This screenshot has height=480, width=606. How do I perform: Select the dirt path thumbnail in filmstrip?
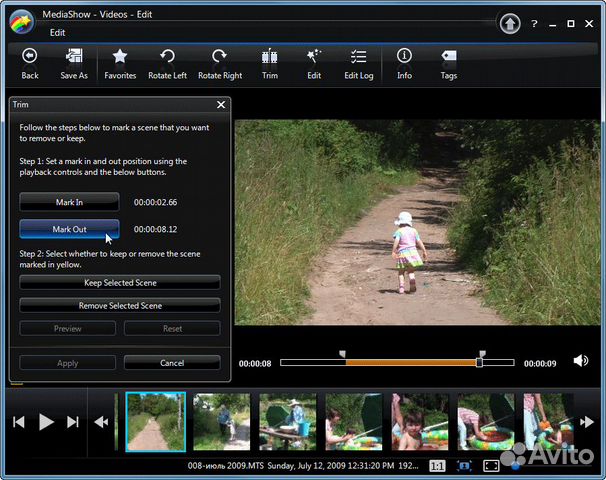156,422
